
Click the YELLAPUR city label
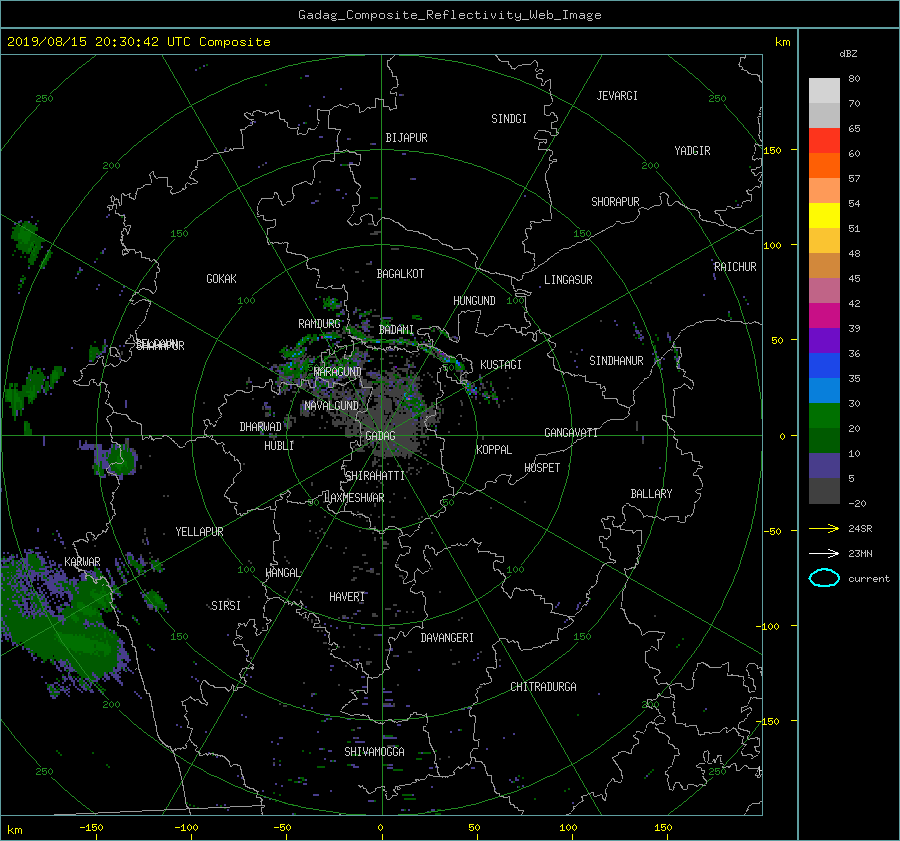tap(199, 532)
